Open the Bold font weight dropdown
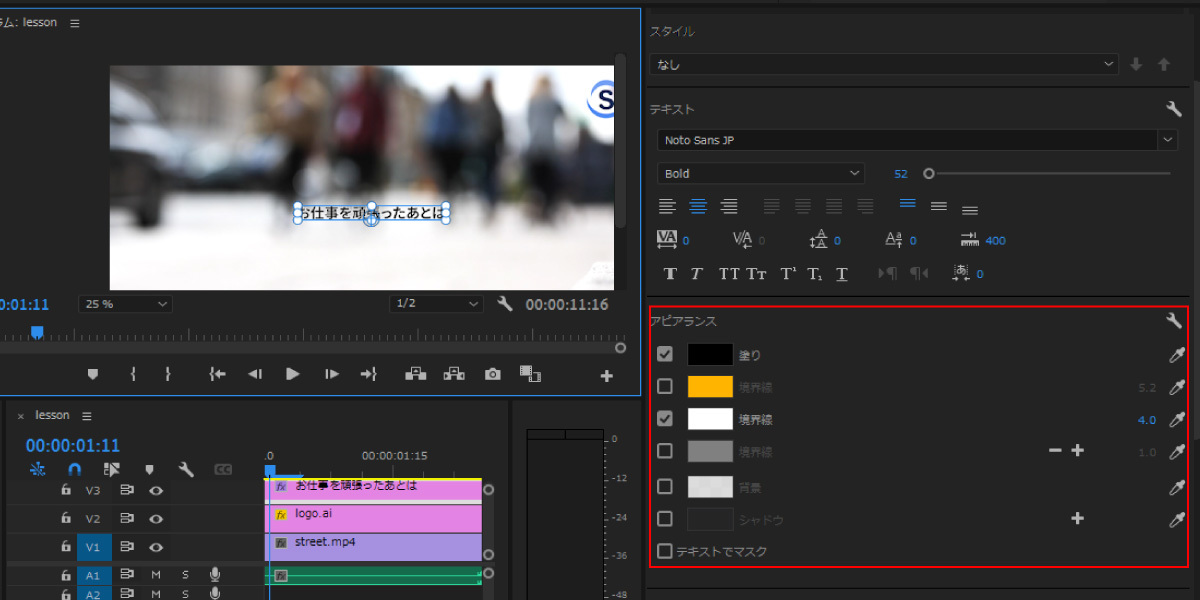The height and width of the screenshot is (600, 1200). click(761, 173)
